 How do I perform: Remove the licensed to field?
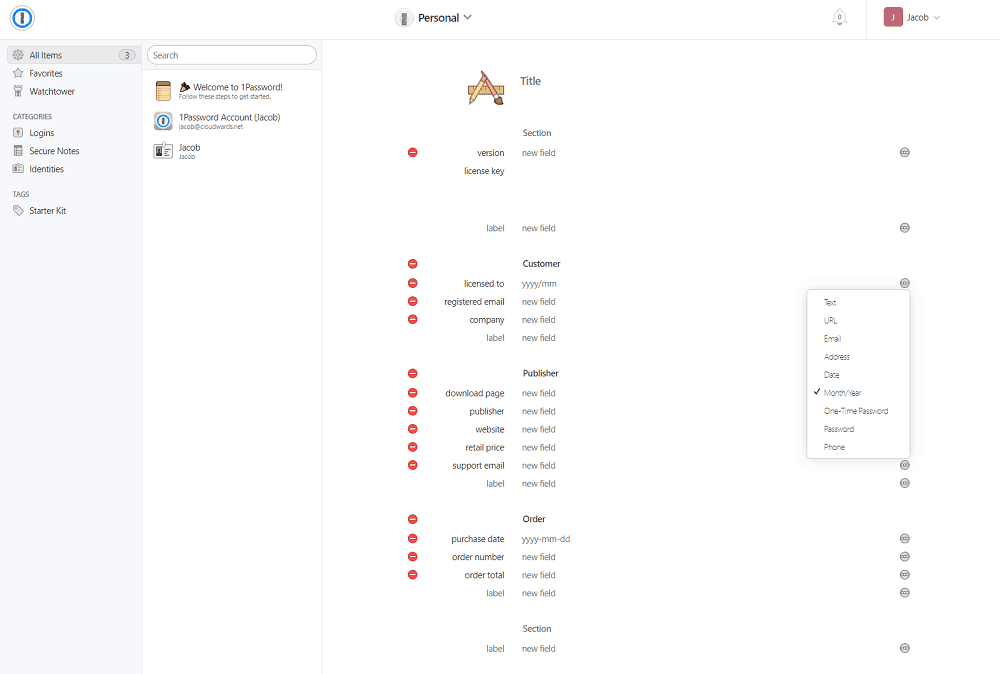[x=413, y=283]
